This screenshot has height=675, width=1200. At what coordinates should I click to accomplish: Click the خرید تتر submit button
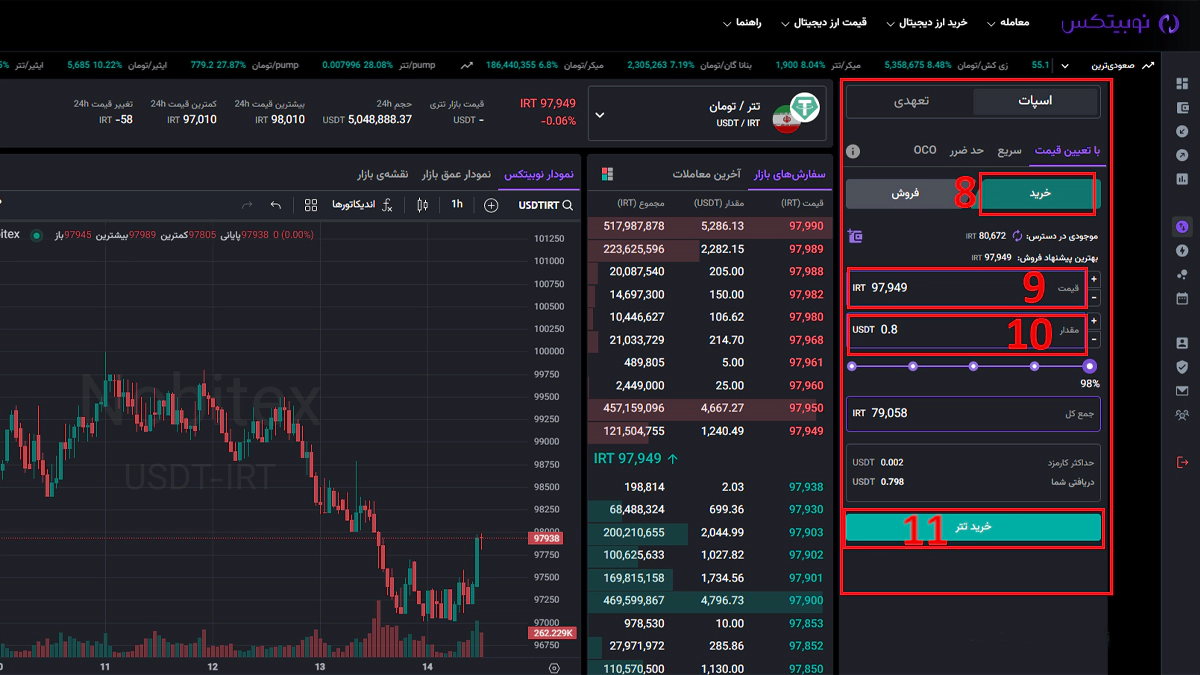click(973, 526)
